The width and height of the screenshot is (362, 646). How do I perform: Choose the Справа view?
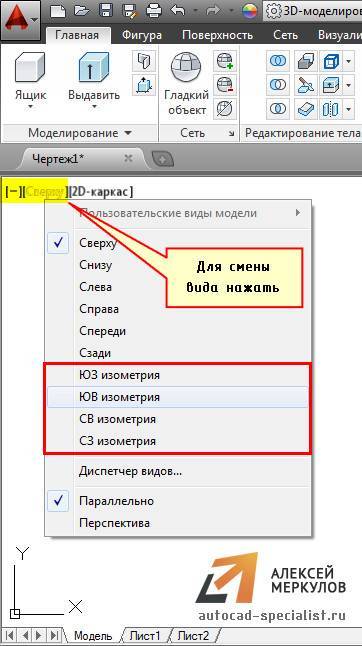click(x=178, y=309)
